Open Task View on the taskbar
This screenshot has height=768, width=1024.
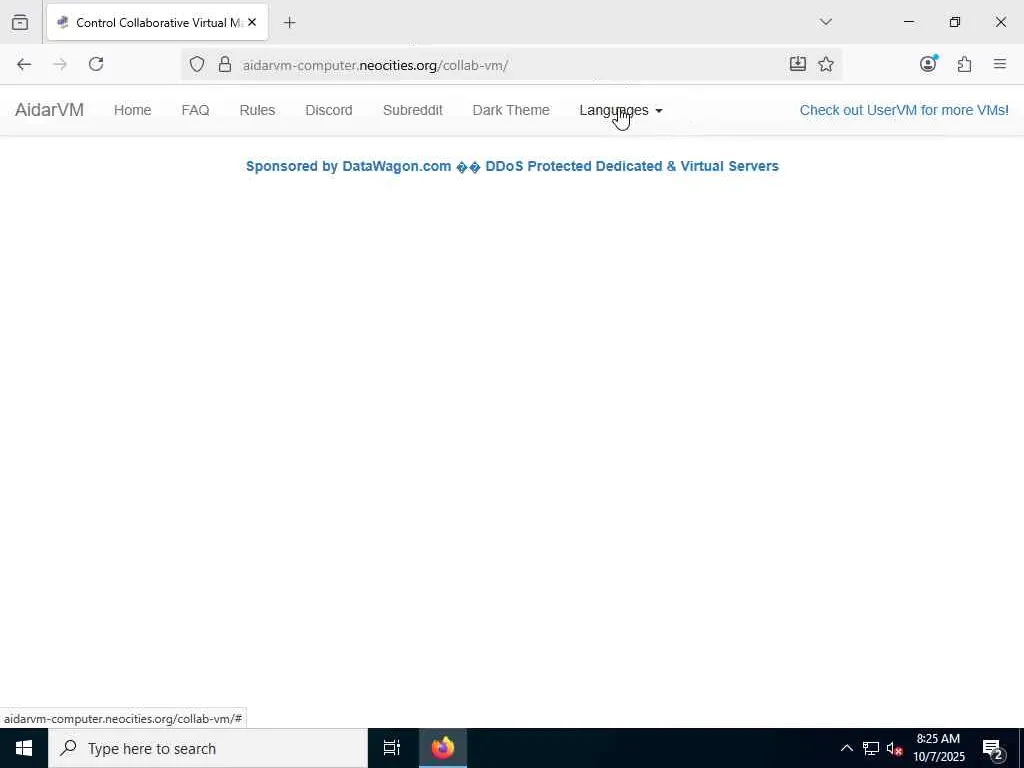pos(392,748)
